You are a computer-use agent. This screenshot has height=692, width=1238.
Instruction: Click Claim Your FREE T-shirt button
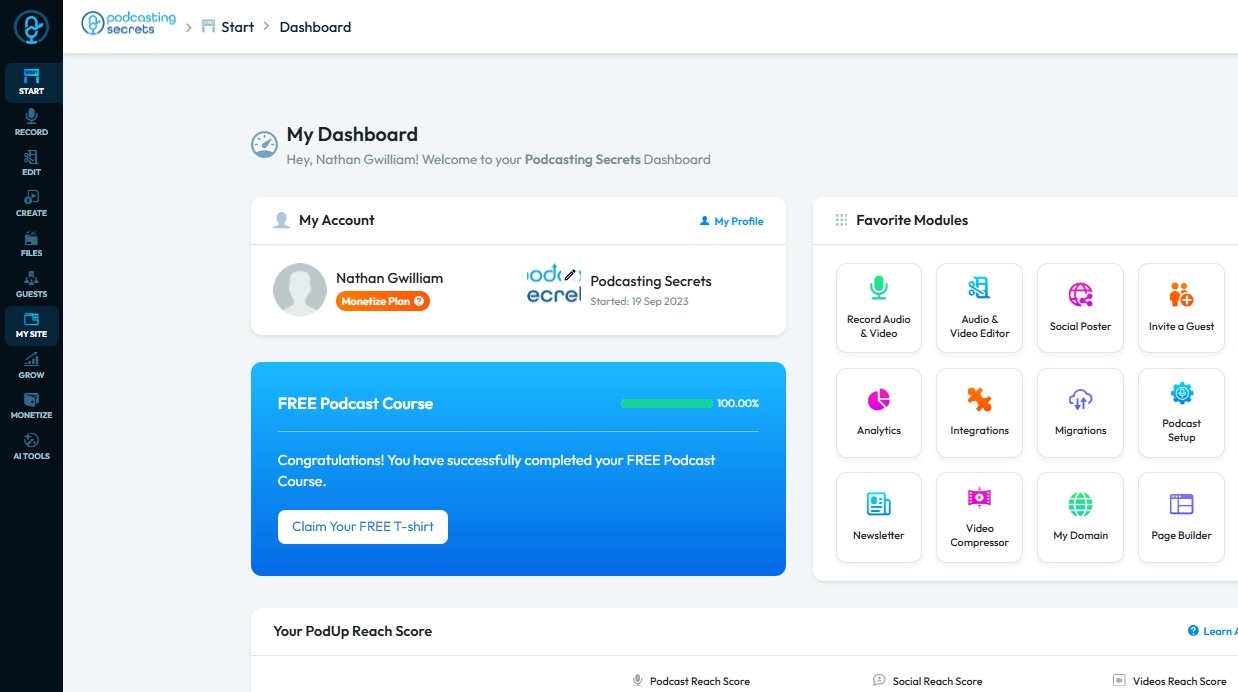362,527
